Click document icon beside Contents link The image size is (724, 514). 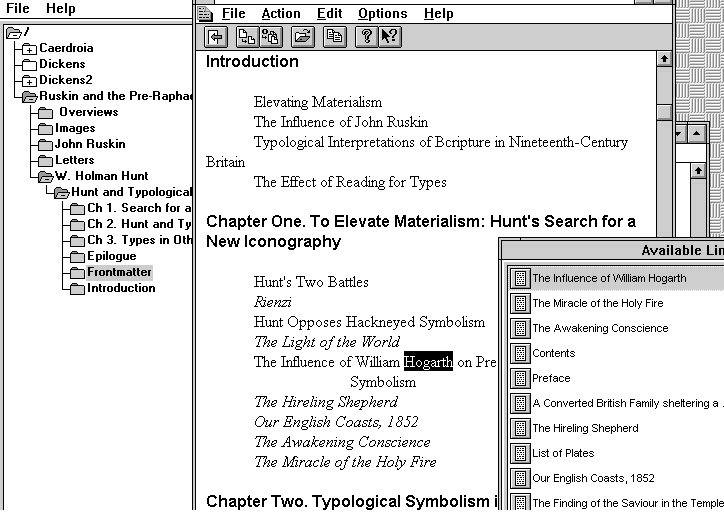520,353
